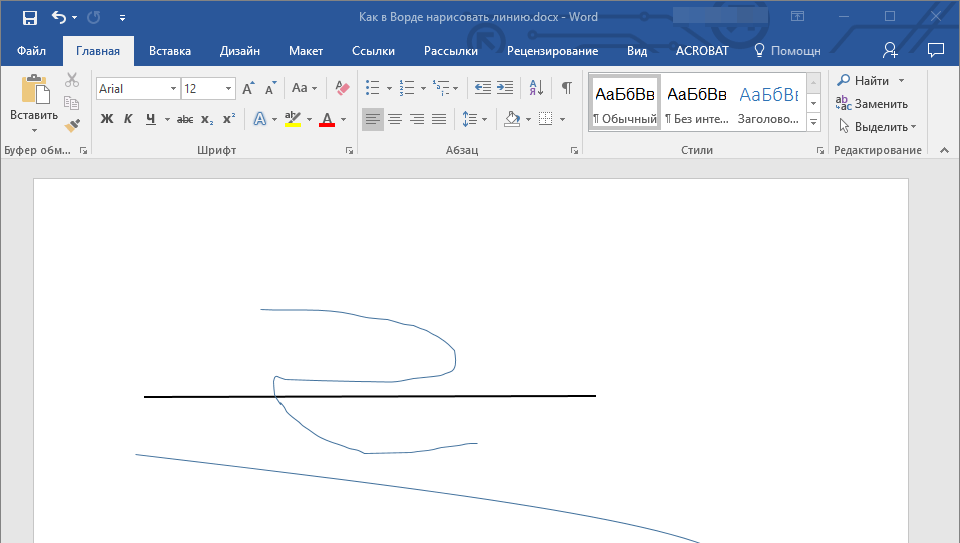Apply the red font color swatch
This screenshot has width=960, height=543.
coord(326,119)
